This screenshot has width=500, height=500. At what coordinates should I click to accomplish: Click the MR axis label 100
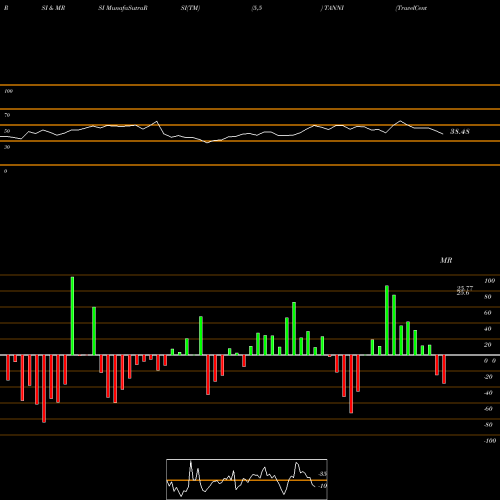(x=489, y=281)
